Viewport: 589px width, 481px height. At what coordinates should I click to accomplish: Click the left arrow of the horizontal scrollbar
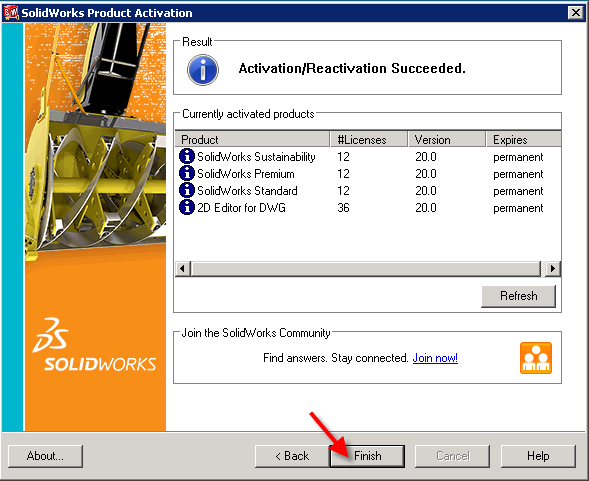click(183, 269)
